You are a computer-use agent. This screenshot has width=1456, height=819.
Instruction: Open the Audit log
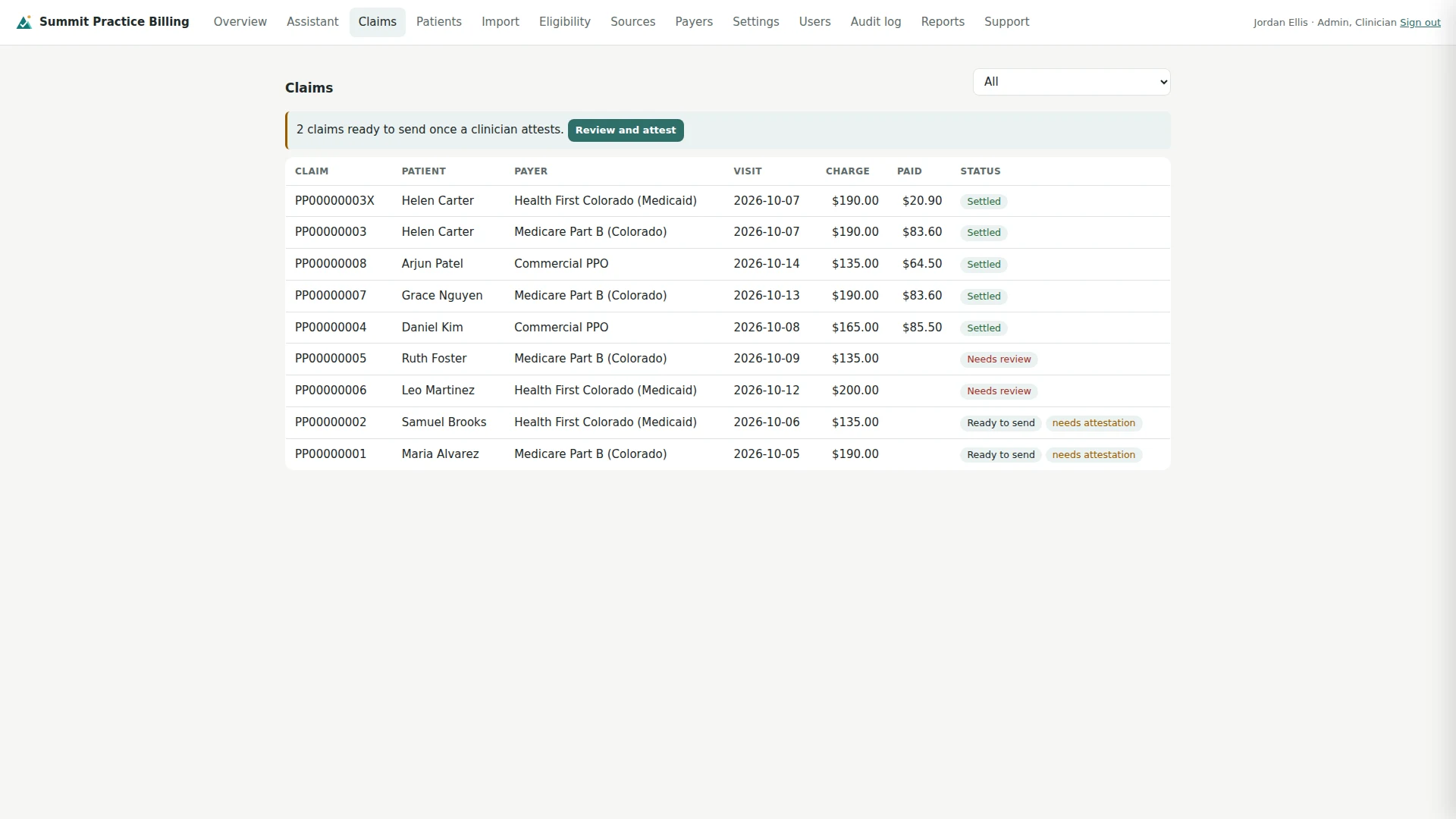click(x=876, y=22)
